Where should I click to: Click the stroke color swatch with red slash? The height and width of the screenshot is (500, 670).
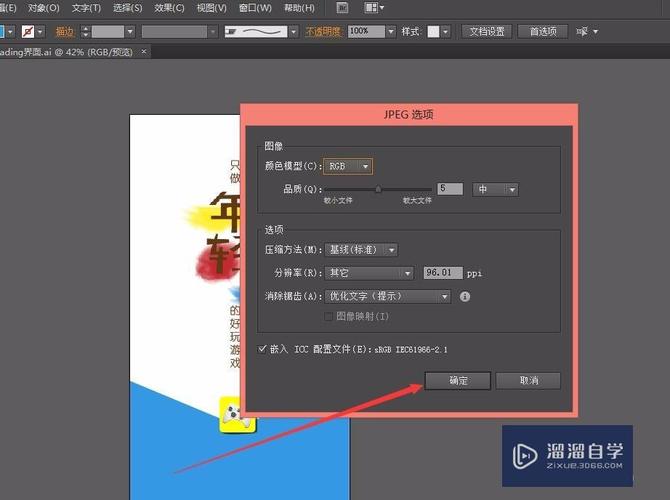coord(28,31)
